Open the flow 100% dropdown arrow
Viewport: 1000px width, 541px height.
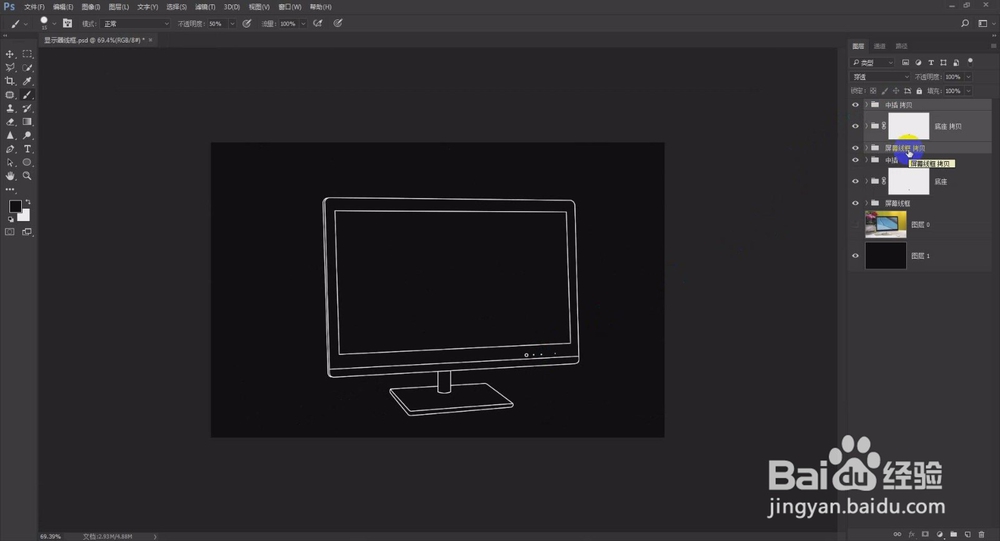pyautogui.click(x=303, y=24)
